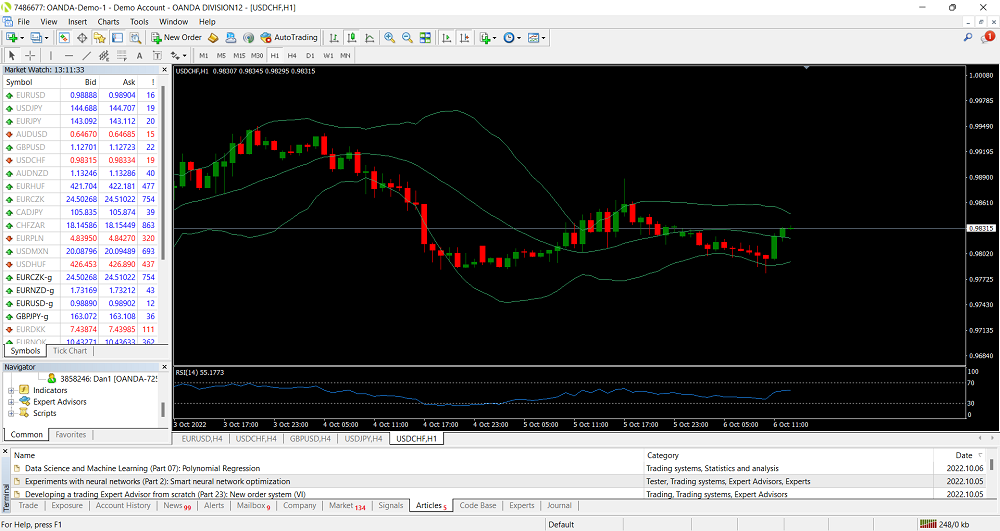The image size is (1000, 531).
Task: Click the New Order button
Action: click(x=177, y=38)
